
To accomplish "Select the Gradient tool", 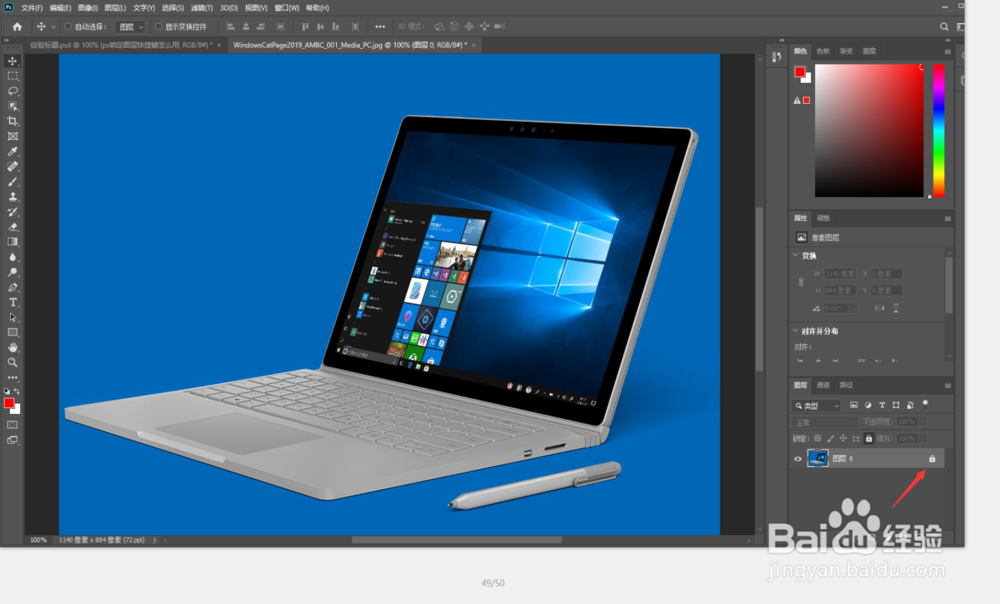I will point(12,242).
